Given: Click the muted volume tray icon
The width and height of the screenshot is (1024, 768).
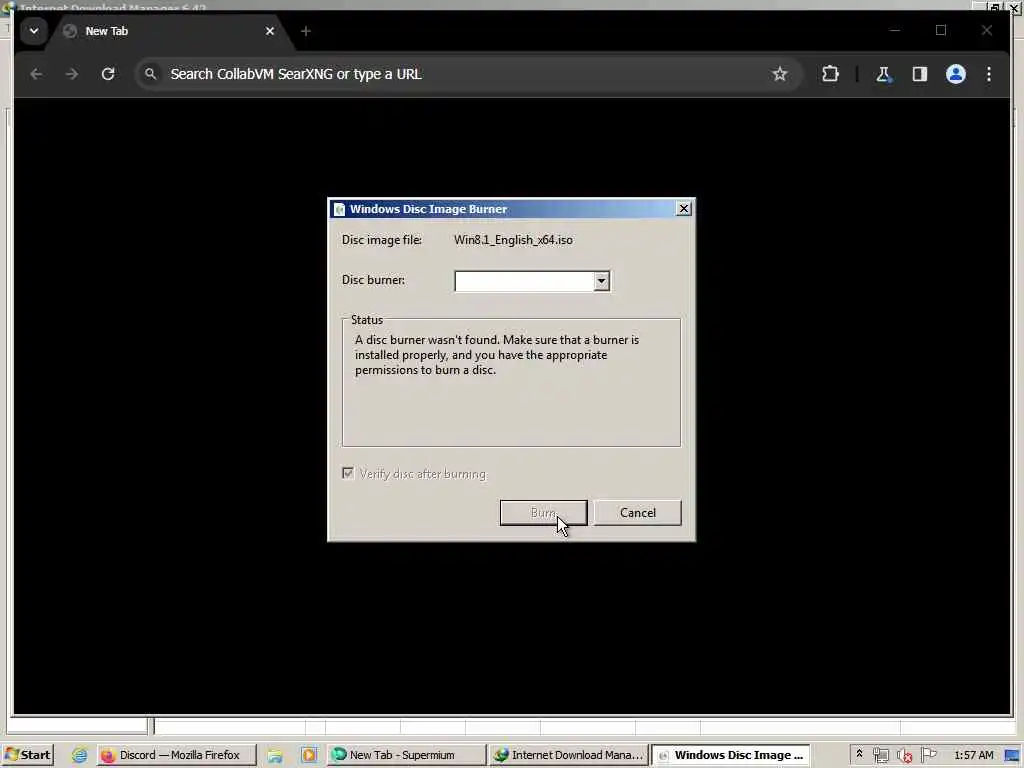Looking at the screenshot, I should (904, 756).
